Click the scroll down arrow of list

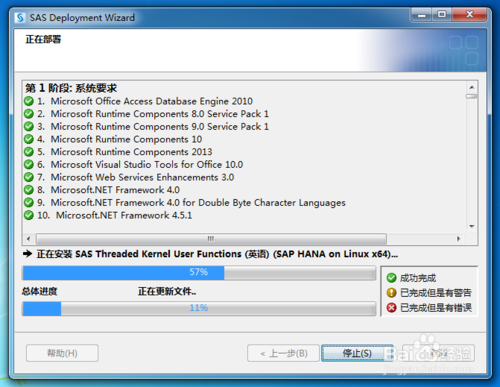click(x=472, y=226)
